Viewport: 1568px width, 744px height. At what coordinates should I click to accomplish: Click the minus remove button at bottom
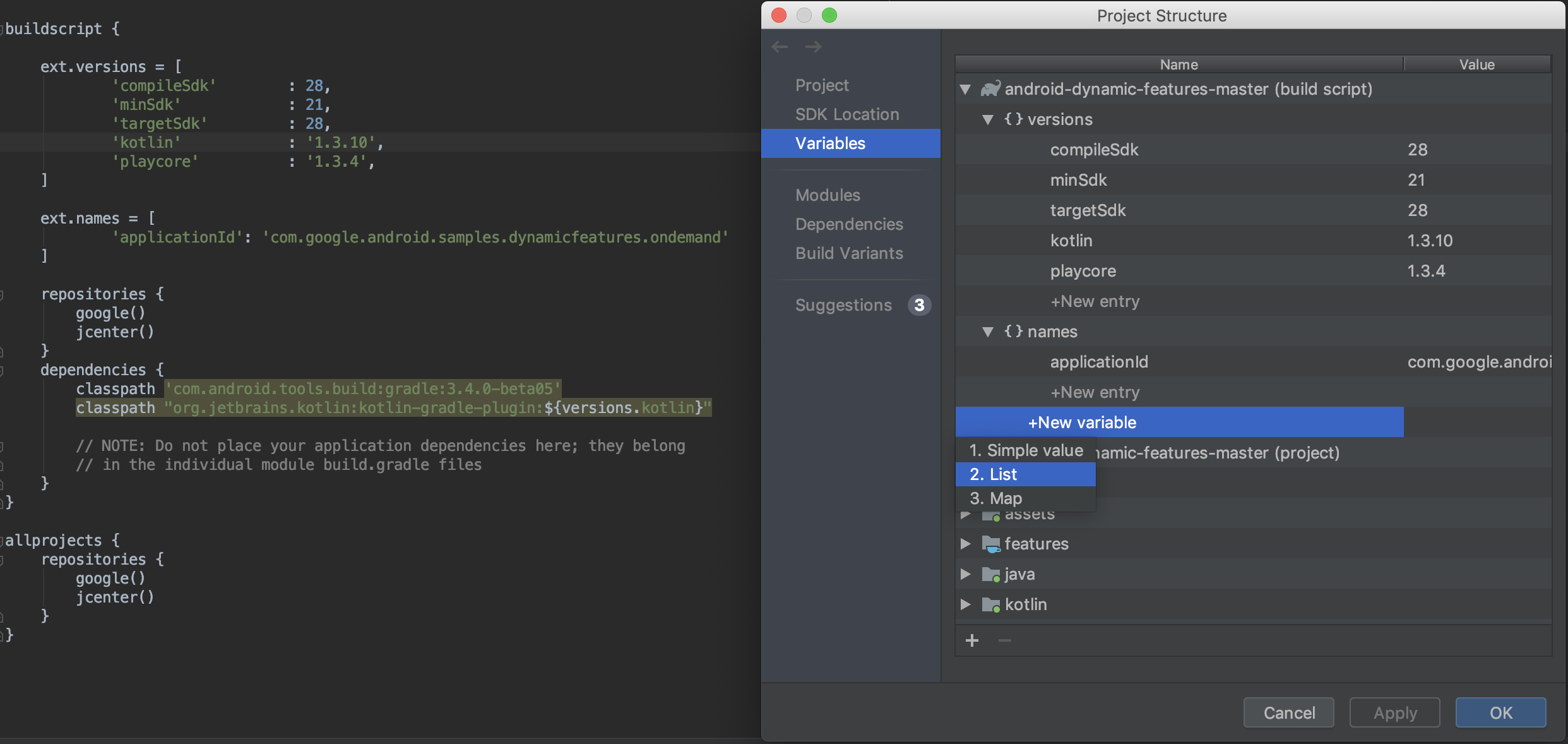[1005, 641]
